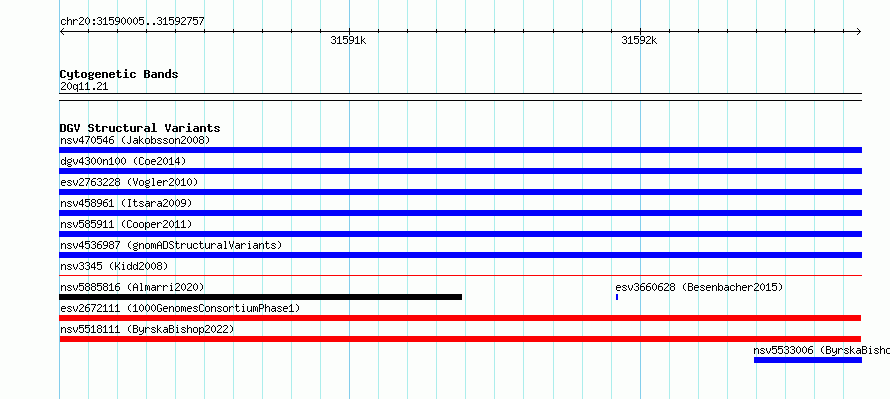Viewport: 890px width, 399px height.
Task: Select the Cytogenetic Bands track heading
Action: point(119,74)
